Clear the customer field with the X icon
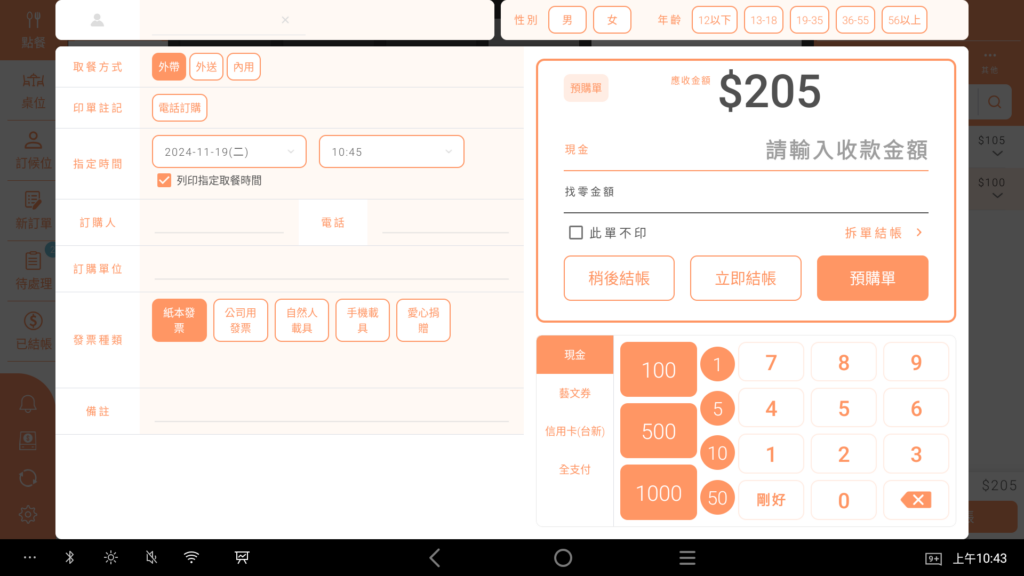 pos(285,20)
